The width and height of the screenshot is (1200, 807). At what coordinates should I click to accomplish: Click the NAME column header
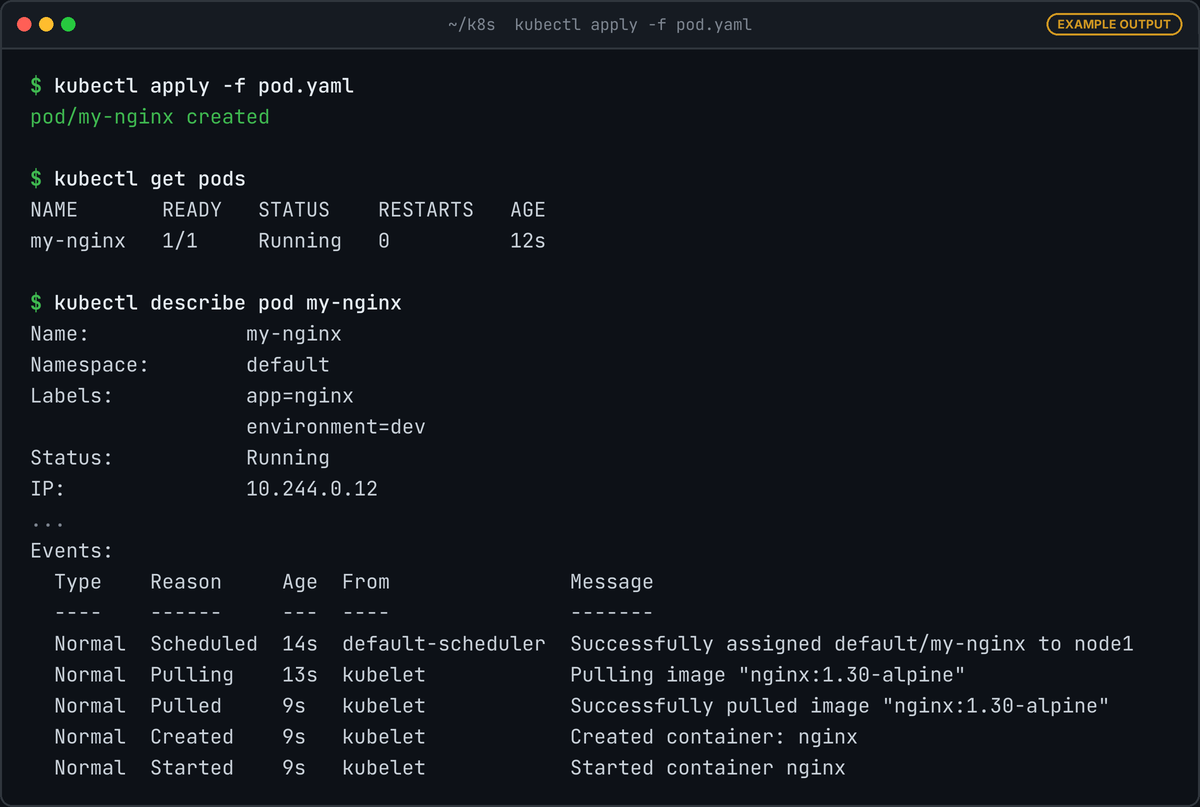click(x=54, y=210)
